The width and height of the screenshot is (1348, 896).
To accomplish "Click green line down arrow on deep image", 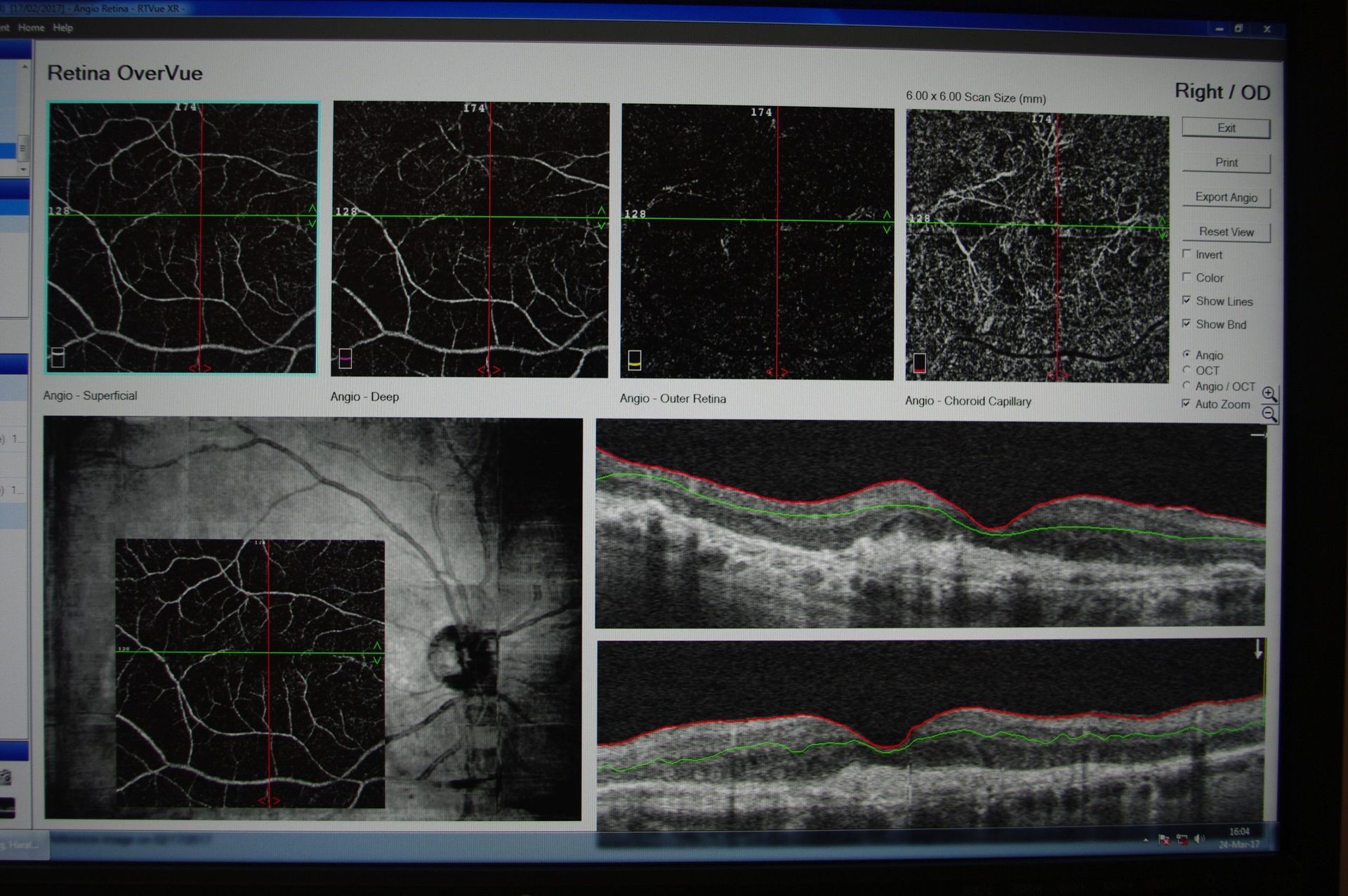I will click(601, 225).
